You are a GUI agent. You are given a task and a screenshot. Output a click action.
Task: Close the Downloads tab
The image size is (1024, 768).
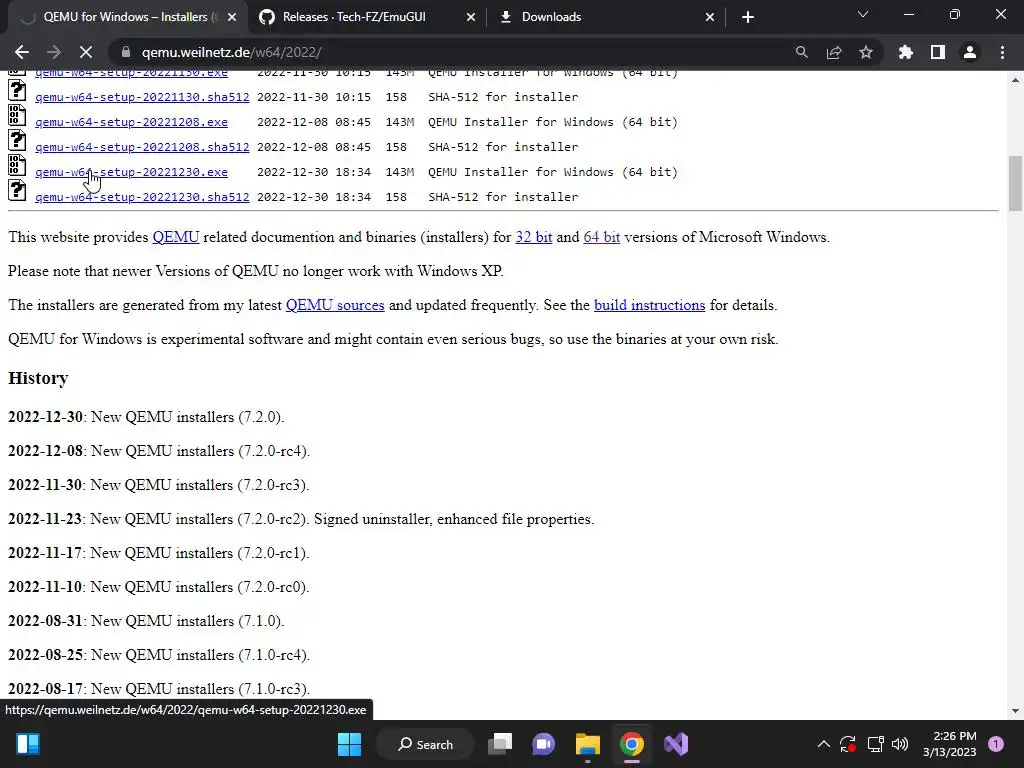click(x=710, y=17)
